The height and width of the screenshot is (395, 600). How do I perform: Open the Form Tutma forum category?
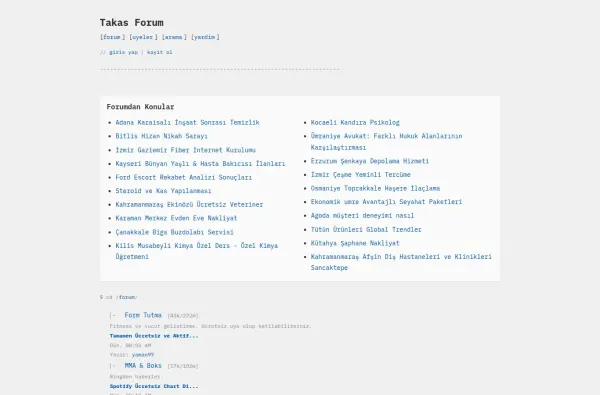143,315
